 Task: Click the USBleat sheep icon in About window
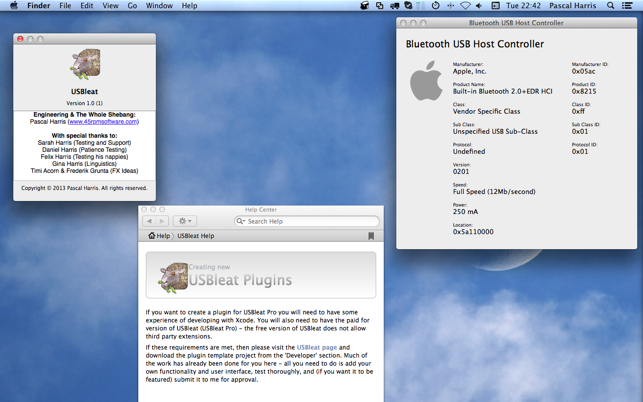coord(85,64)
